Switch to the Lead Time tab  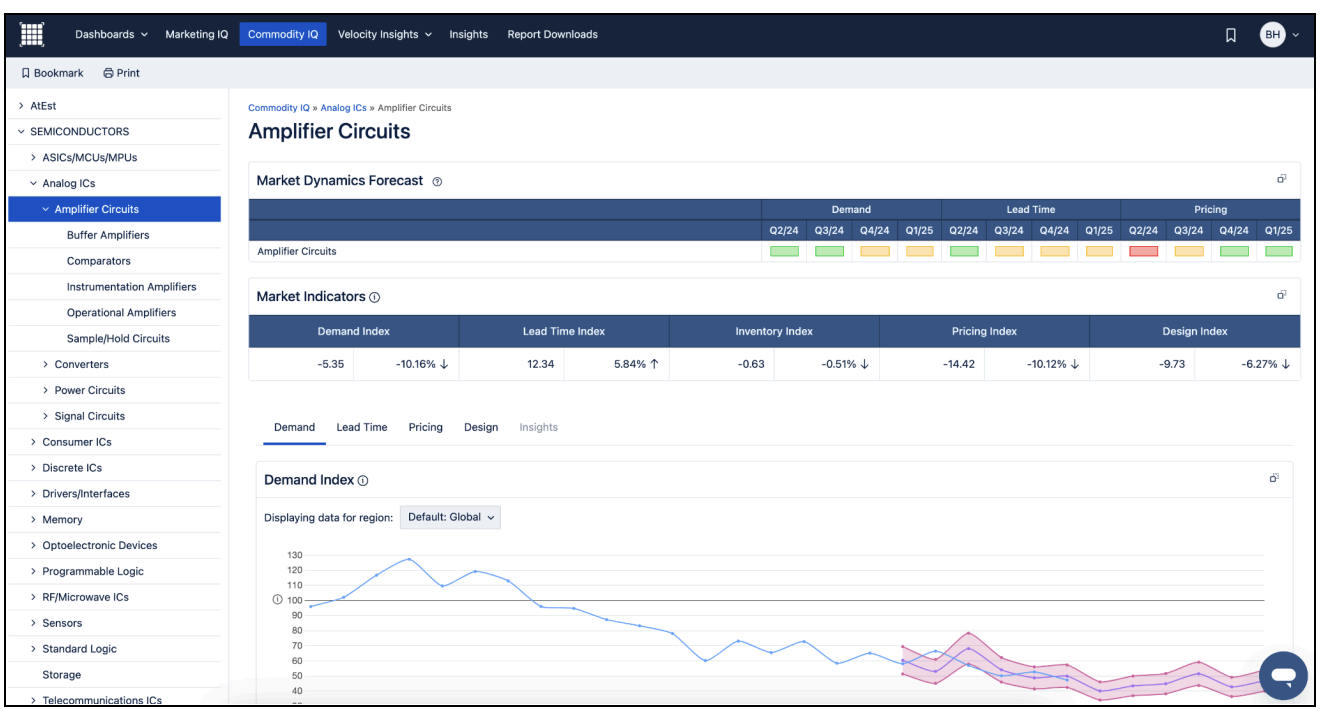point(361,427)
